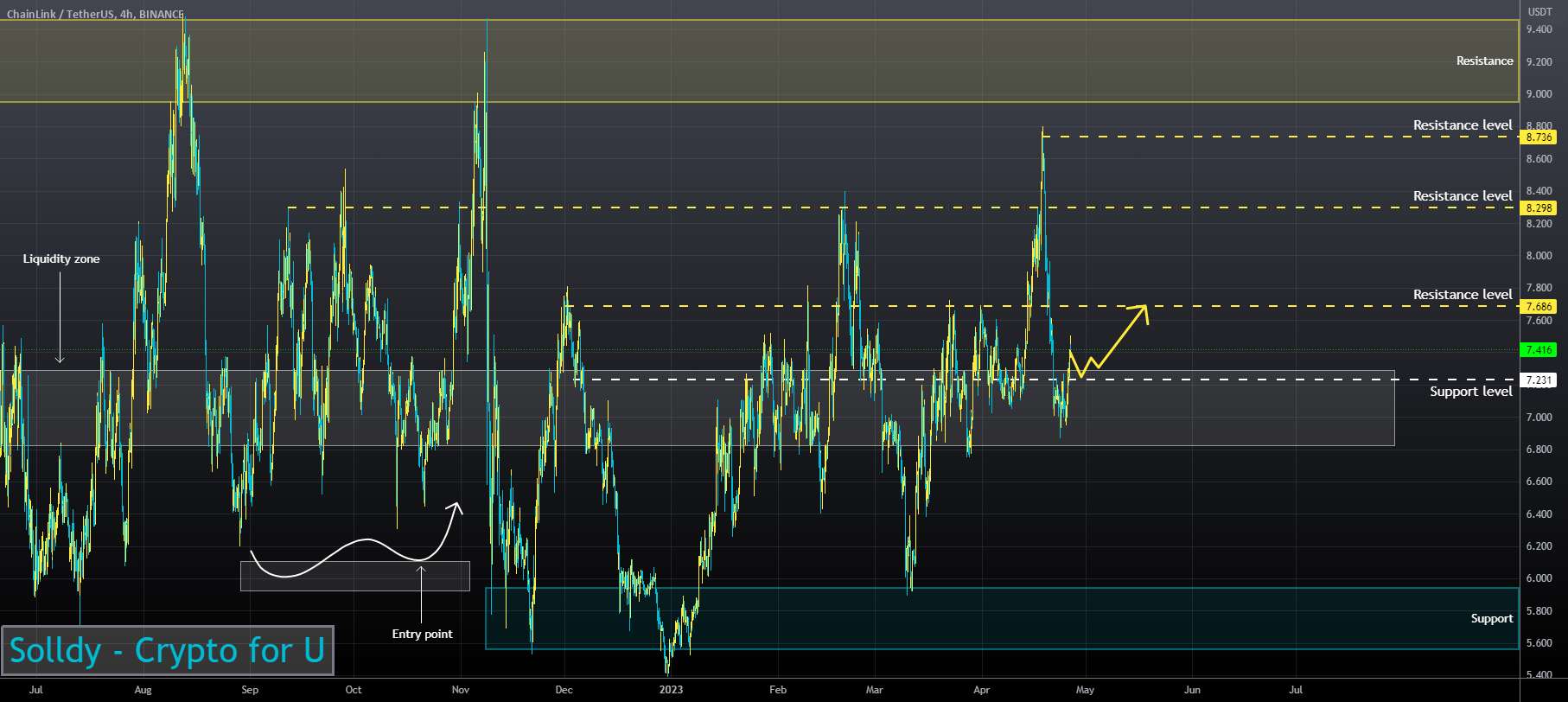Click Jun on the time axis
Screen dimensions: 1568x702
(1192, 690)
